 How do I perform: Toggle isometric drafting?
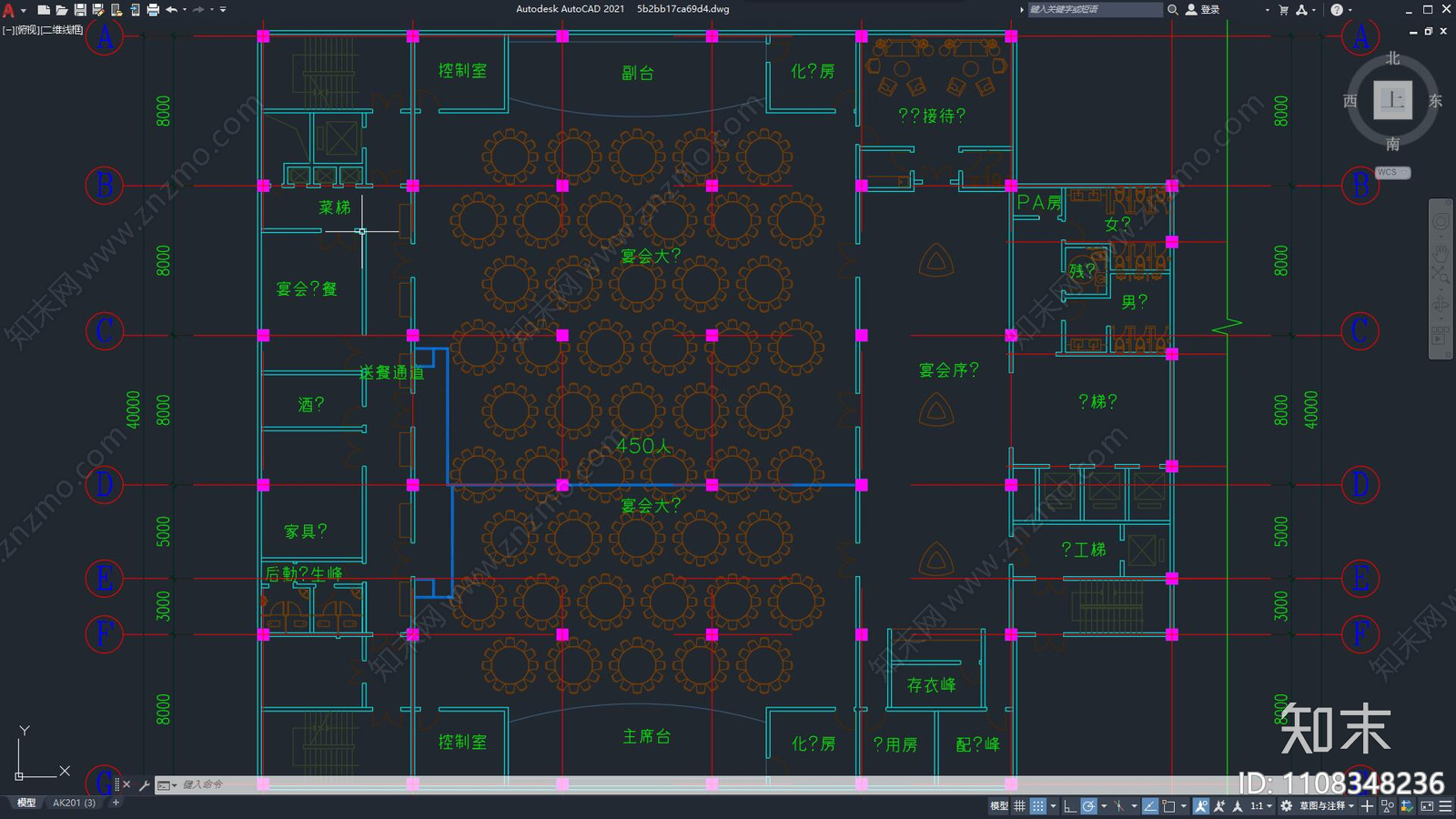(x=1119, y=806)
